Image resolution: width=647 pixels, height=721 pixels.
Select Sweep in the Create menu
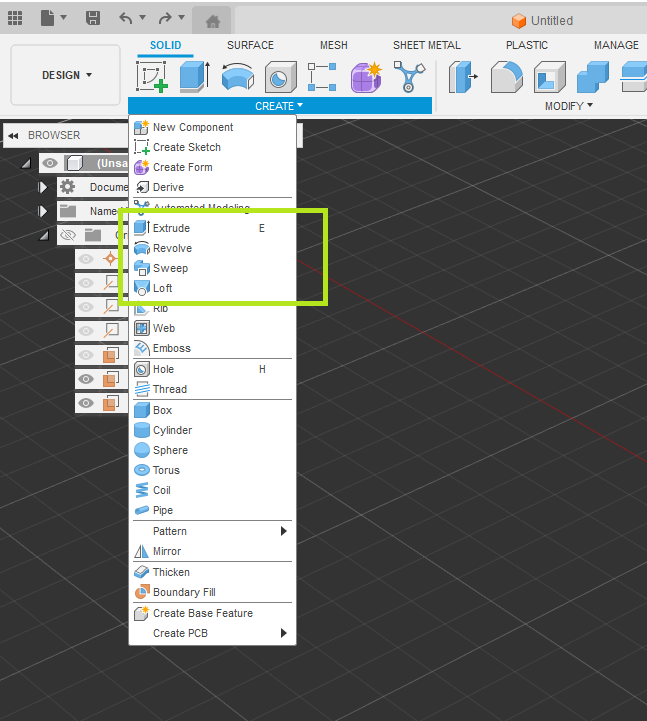[x=212, y=268]
